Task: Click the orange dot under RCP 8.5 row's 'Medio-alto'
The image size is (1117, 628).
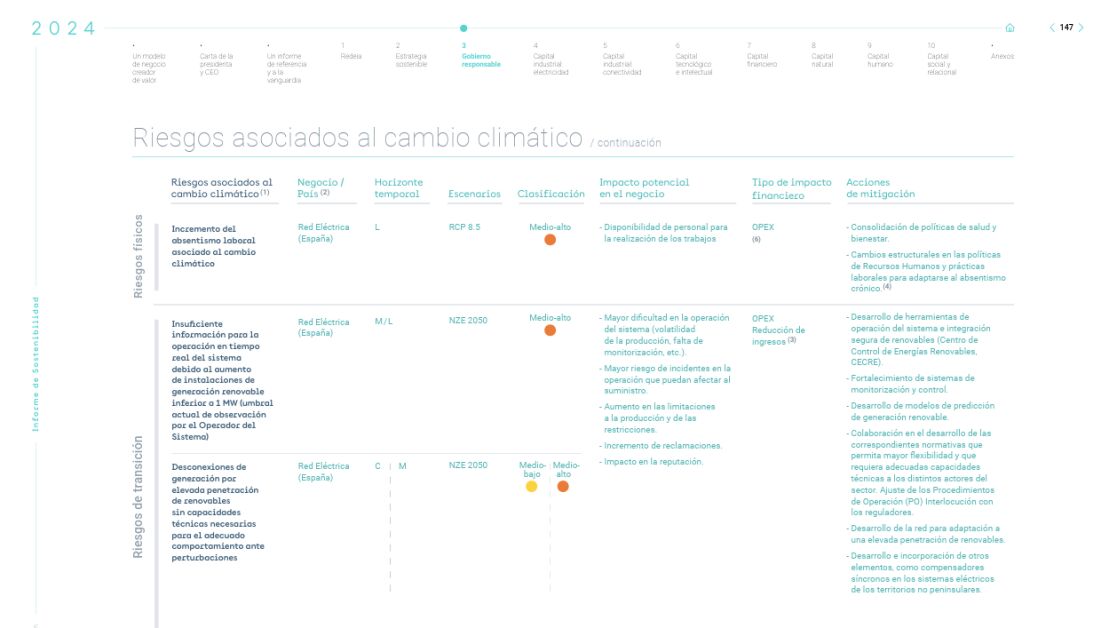Action: (550, 240)
